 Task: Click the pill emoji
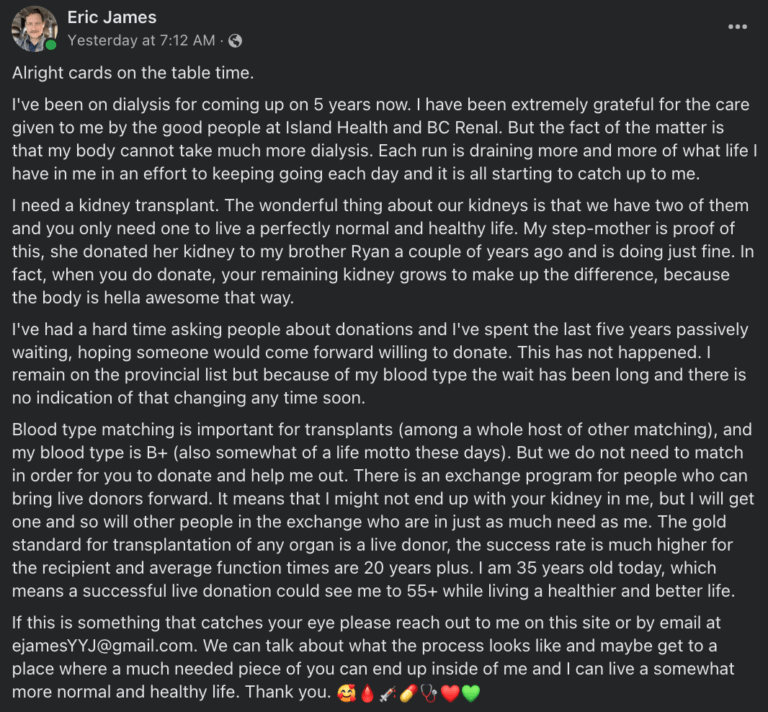tap(409, 691)
